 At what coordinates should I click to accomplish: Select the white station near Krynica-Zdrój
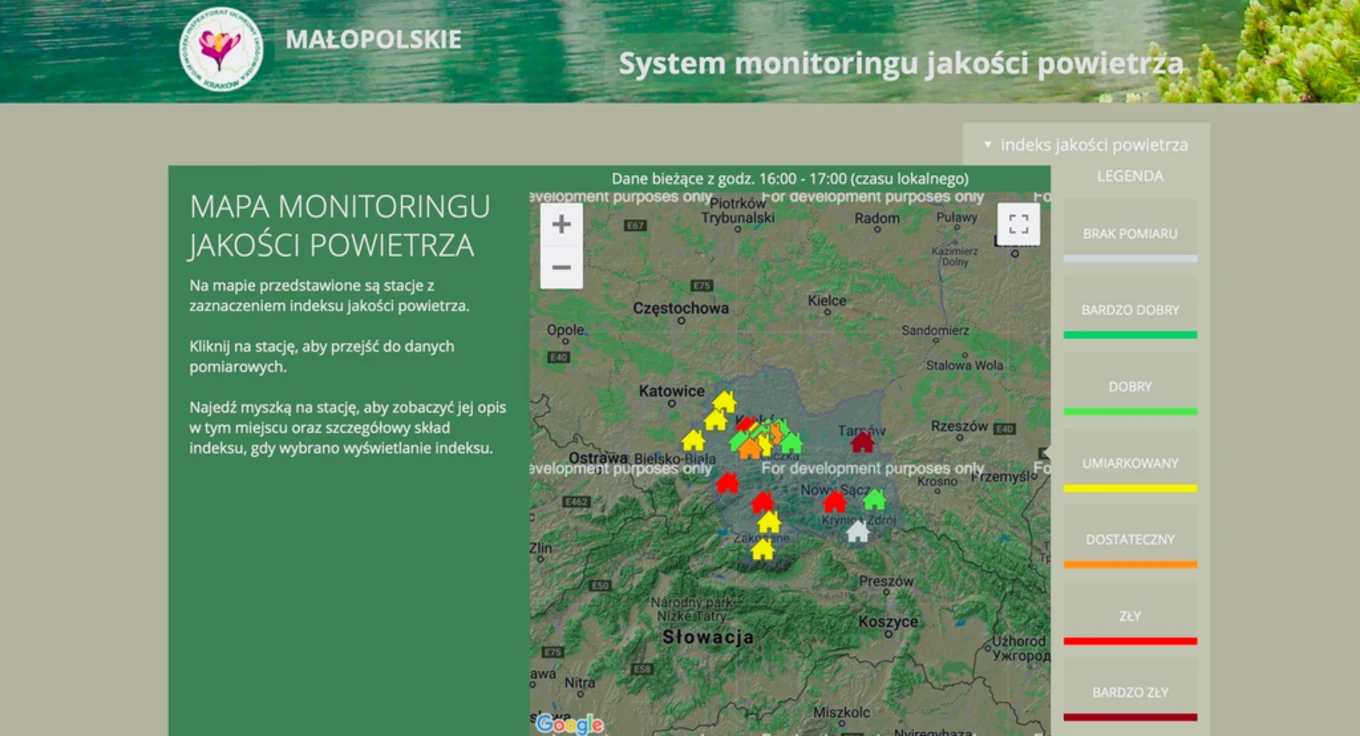pos(857,532)
